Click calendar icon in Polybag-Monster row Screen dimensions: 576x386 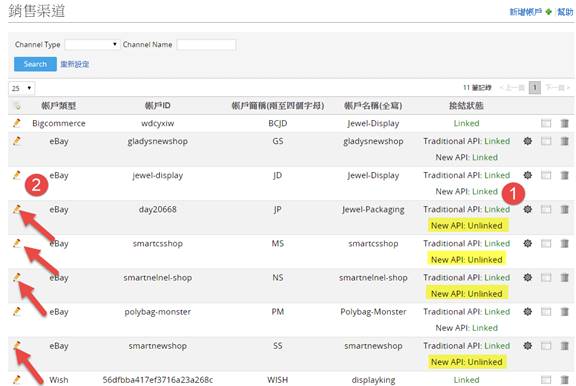tap(546, 311)
